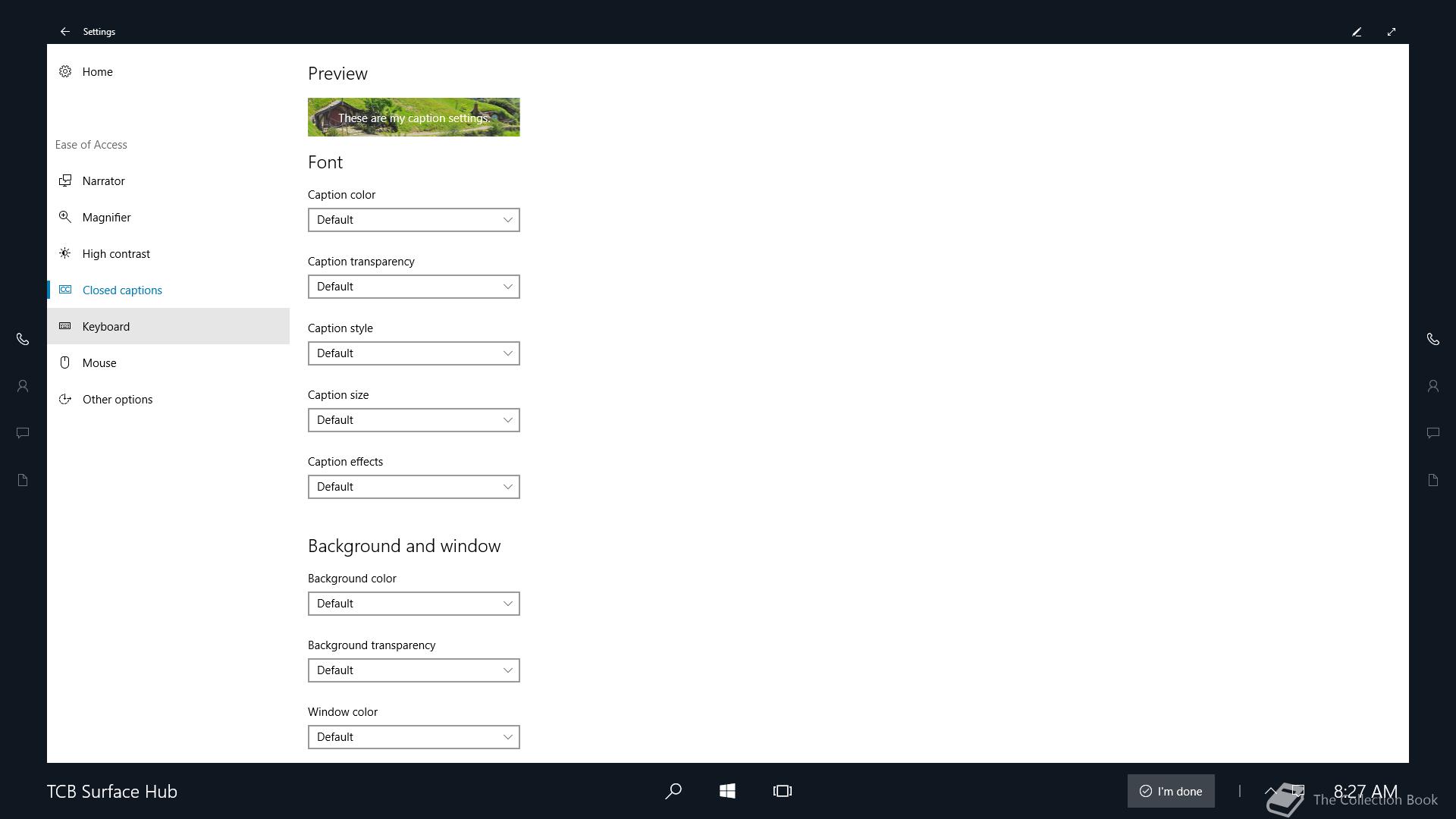Screen dimensions: 1456x819
Task: Open the right-side chat message icon
Action: click(x=1433, y=433)
